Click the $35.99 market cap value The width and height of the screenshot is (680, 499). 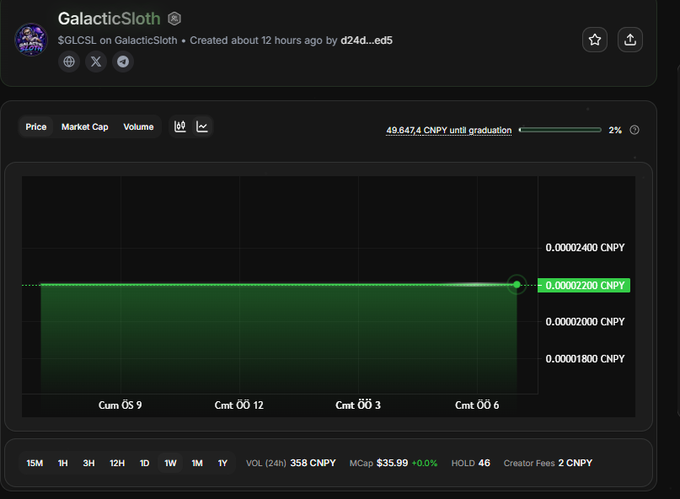pyautogui.click(x=392, y=463)
